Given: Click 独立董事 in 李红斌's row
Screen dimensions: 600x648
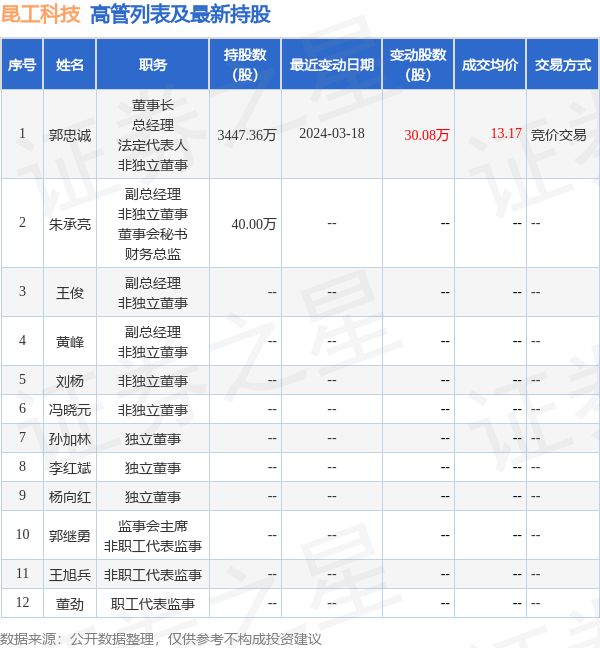Looking at the screenshot, I should click(153, 468).
